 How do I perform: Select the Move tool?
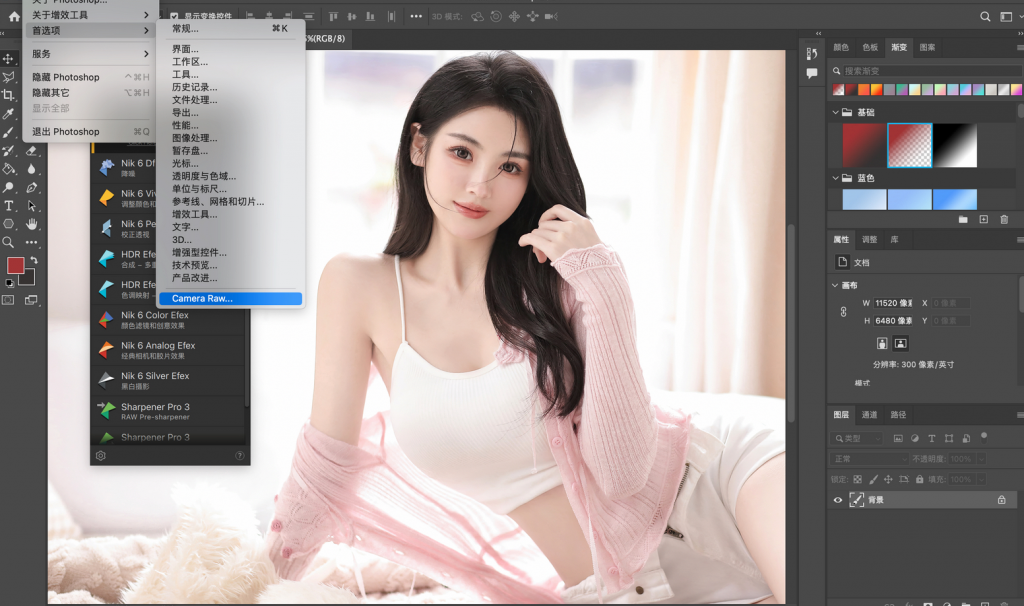coord(9,58)
